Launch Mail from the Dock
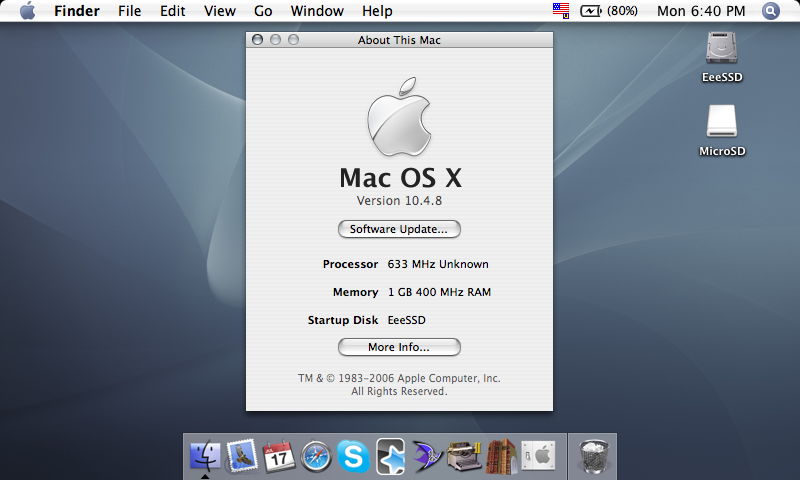Image resolution: width=800 pixels, height=480 pixels. [241, 455]
